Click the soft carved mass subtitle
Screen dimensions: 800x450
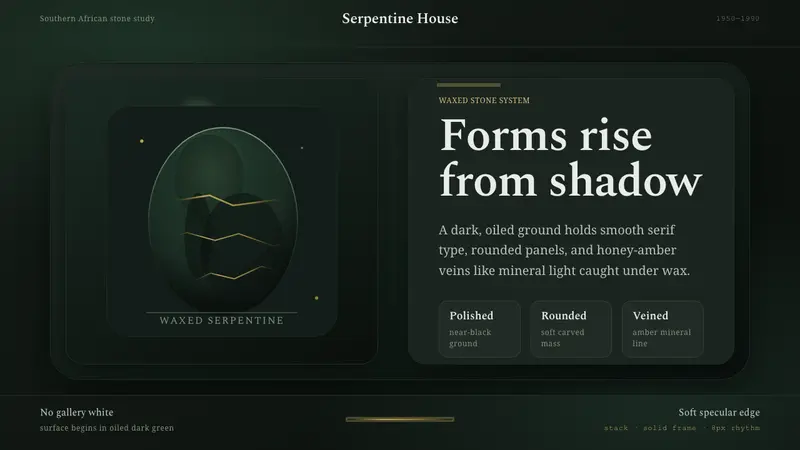[x=562, y=338]
